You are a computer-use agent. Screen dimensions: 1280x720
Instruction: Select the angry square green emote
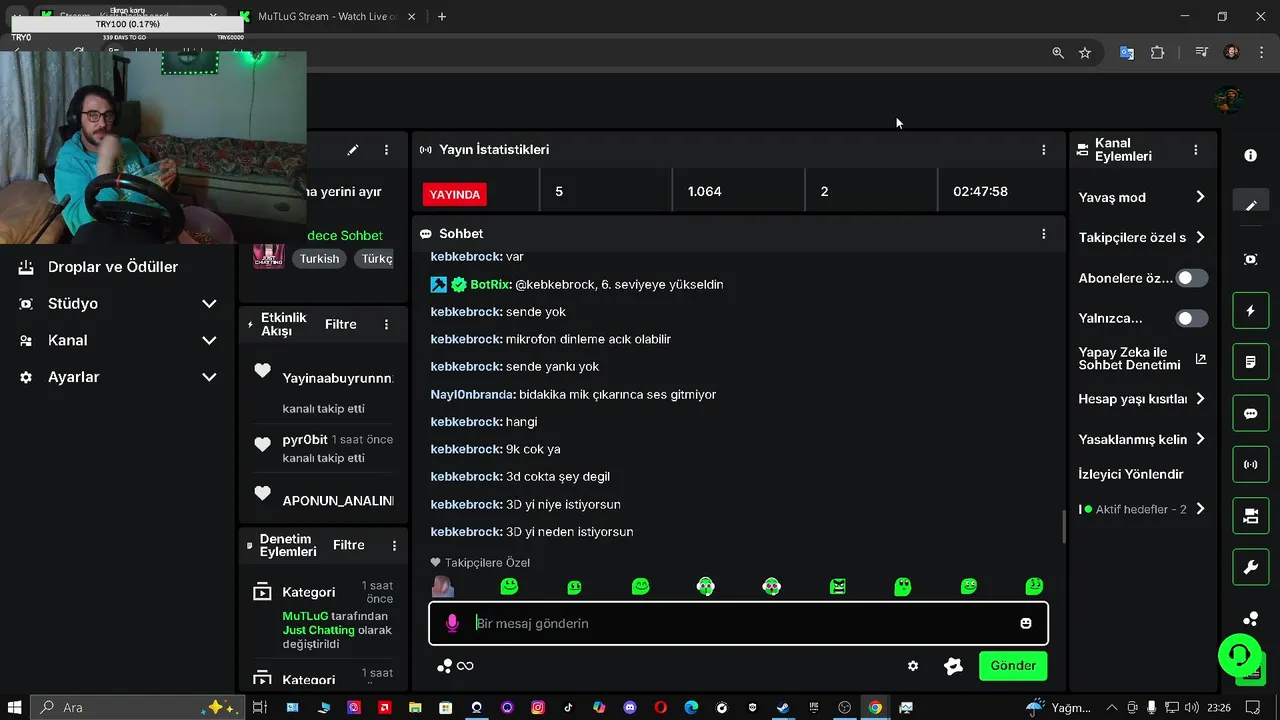pyautogui.click(x=837, y=586)
